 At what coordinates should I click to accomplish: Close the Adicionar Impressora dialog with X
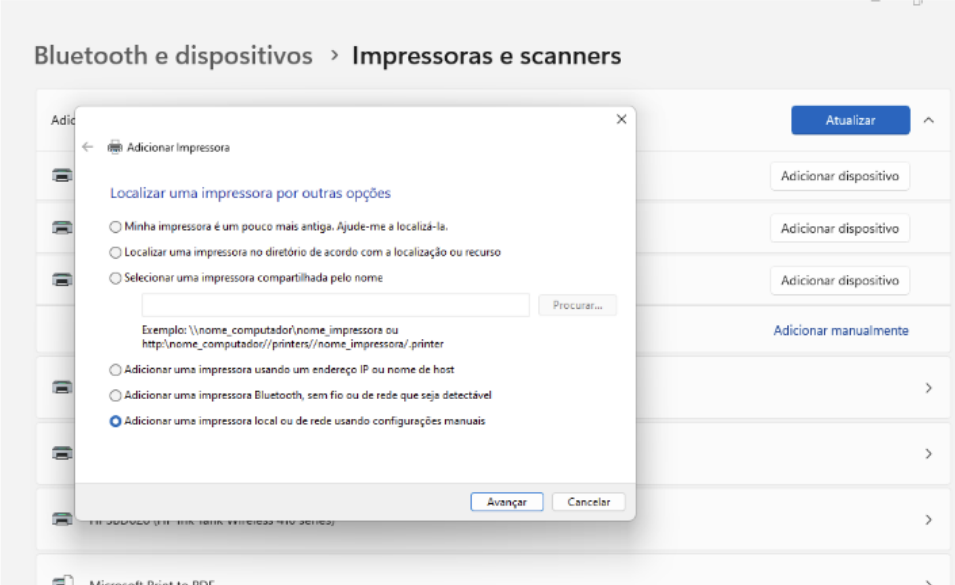[621, 119]
